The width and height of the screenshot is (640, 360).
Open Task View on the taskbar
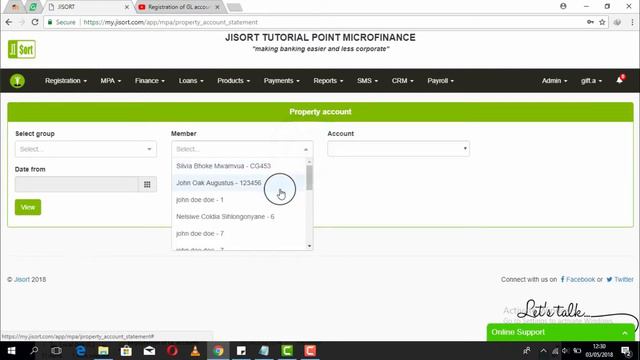click(x=57, y=351)
